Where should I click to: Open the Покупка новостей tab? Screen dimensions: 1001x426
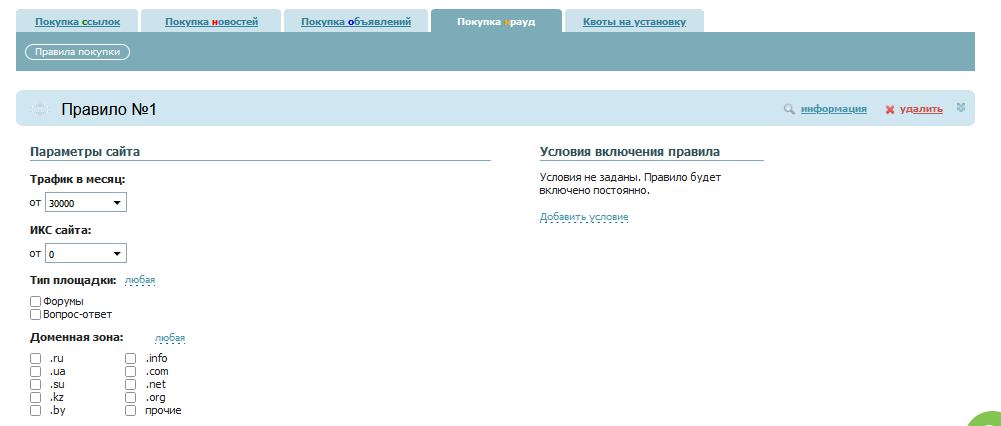210,21
